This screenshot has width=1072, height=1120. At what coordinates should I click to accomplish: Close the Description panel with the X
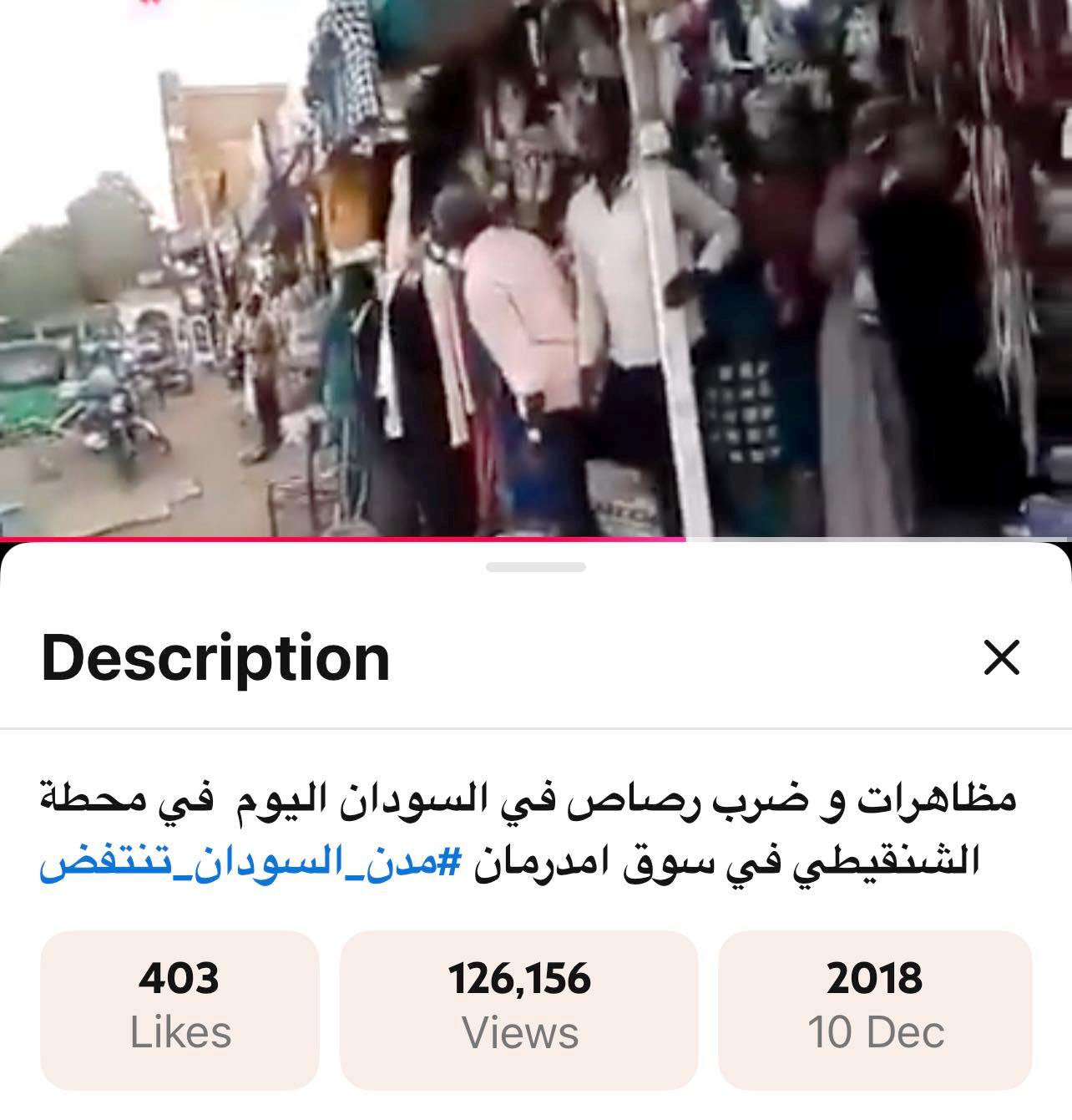pos(1002,657)
